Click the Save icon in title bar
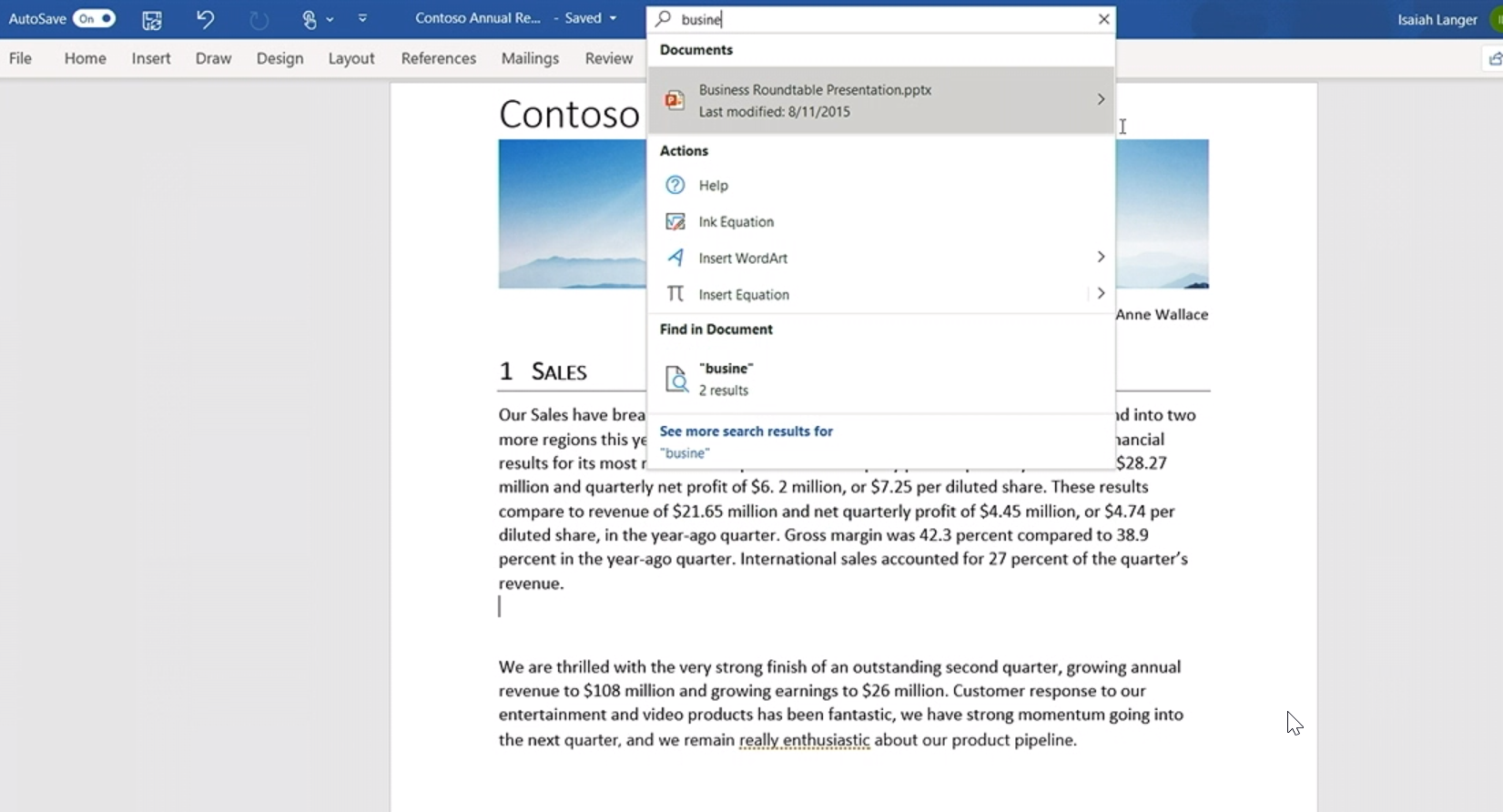Viewport: 1503px width, 812px height. [x=152, y=19]
